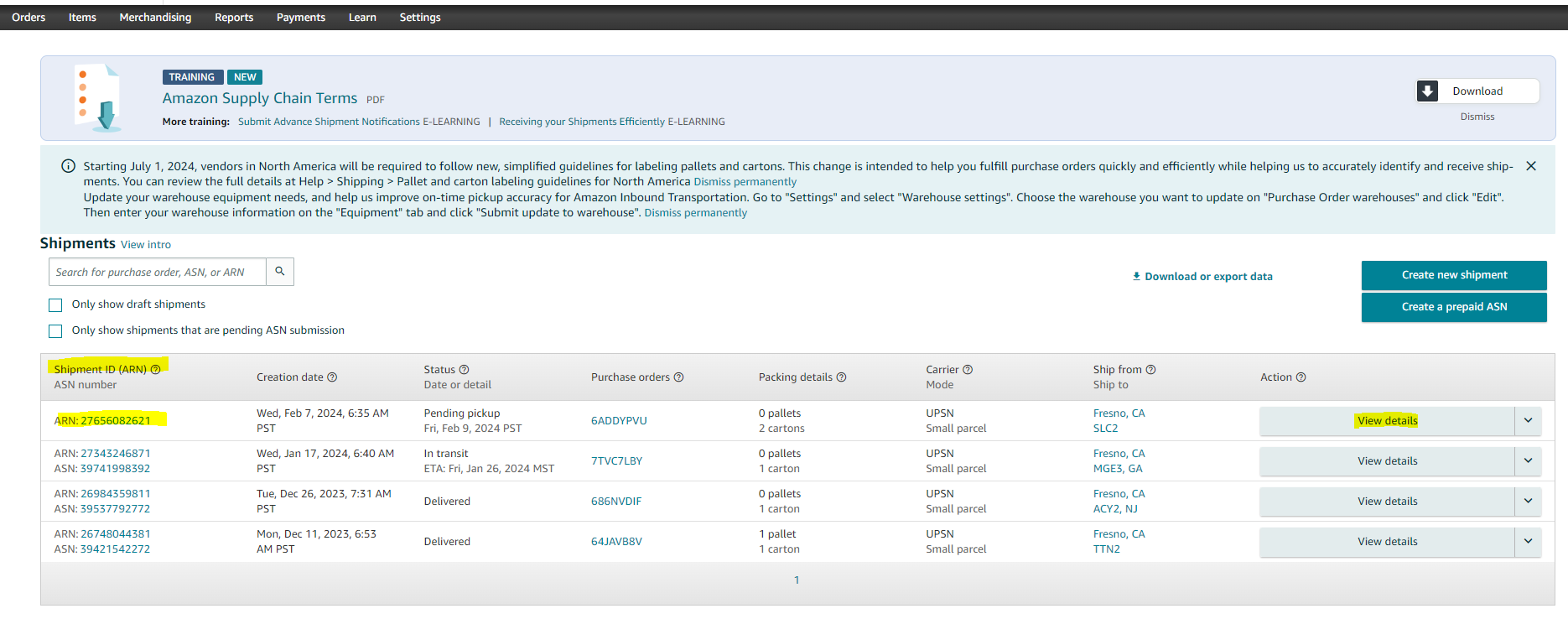
Task: Click help icon beside Packing details header
Action: click(841, 377)
